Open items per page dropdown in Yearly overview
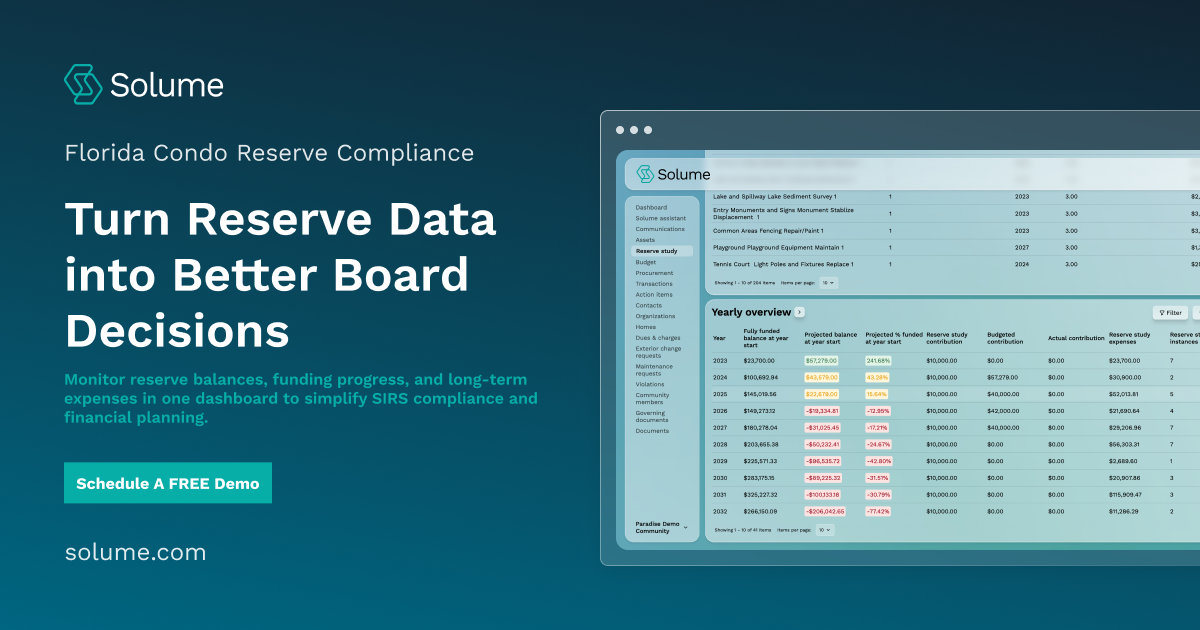 [x=825, y=530]
